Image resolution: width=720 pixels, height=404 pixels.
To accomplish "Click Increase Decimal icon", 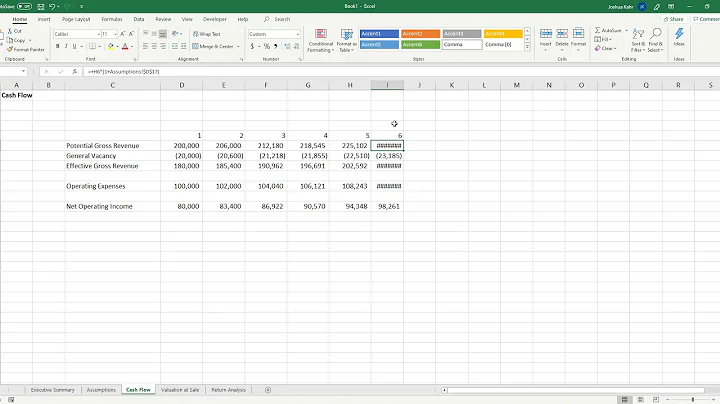I will point(287,46).
